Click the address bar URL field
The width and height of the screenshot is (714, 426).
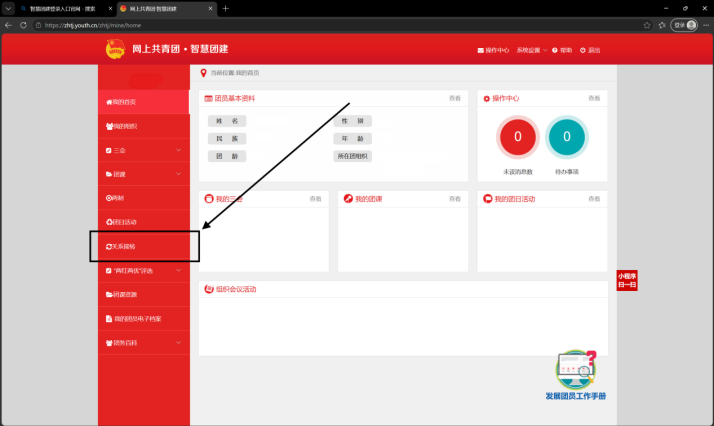point(337,25)
